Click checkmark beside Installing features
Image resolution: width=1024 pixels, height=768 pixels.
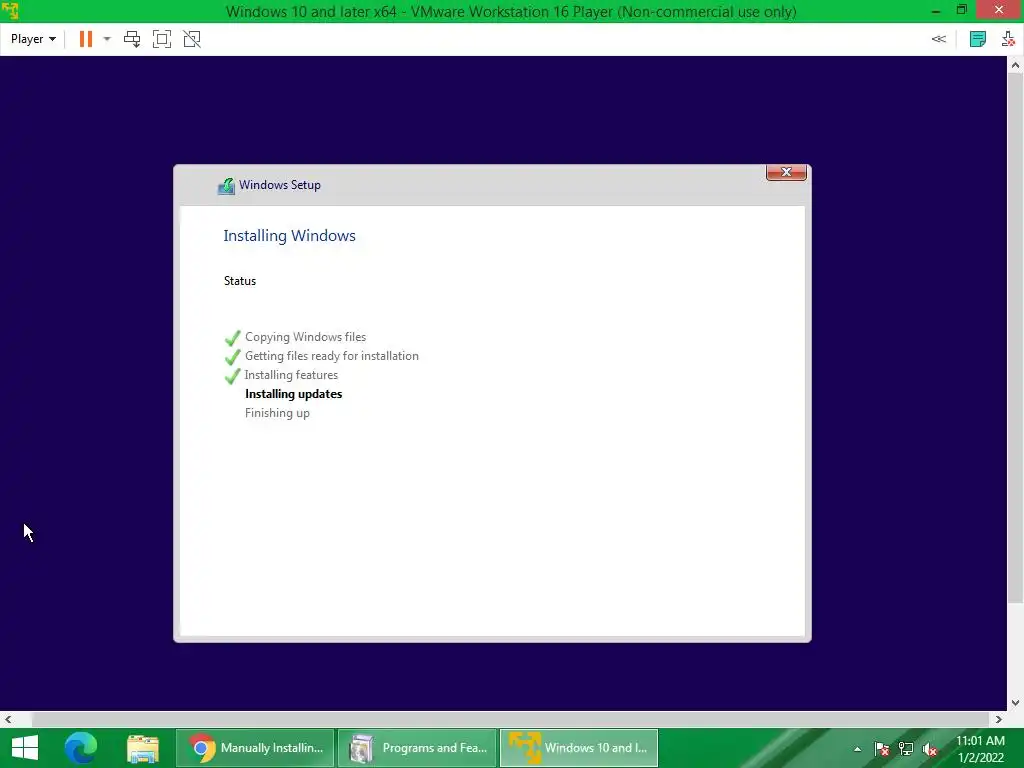pos(232,376)
